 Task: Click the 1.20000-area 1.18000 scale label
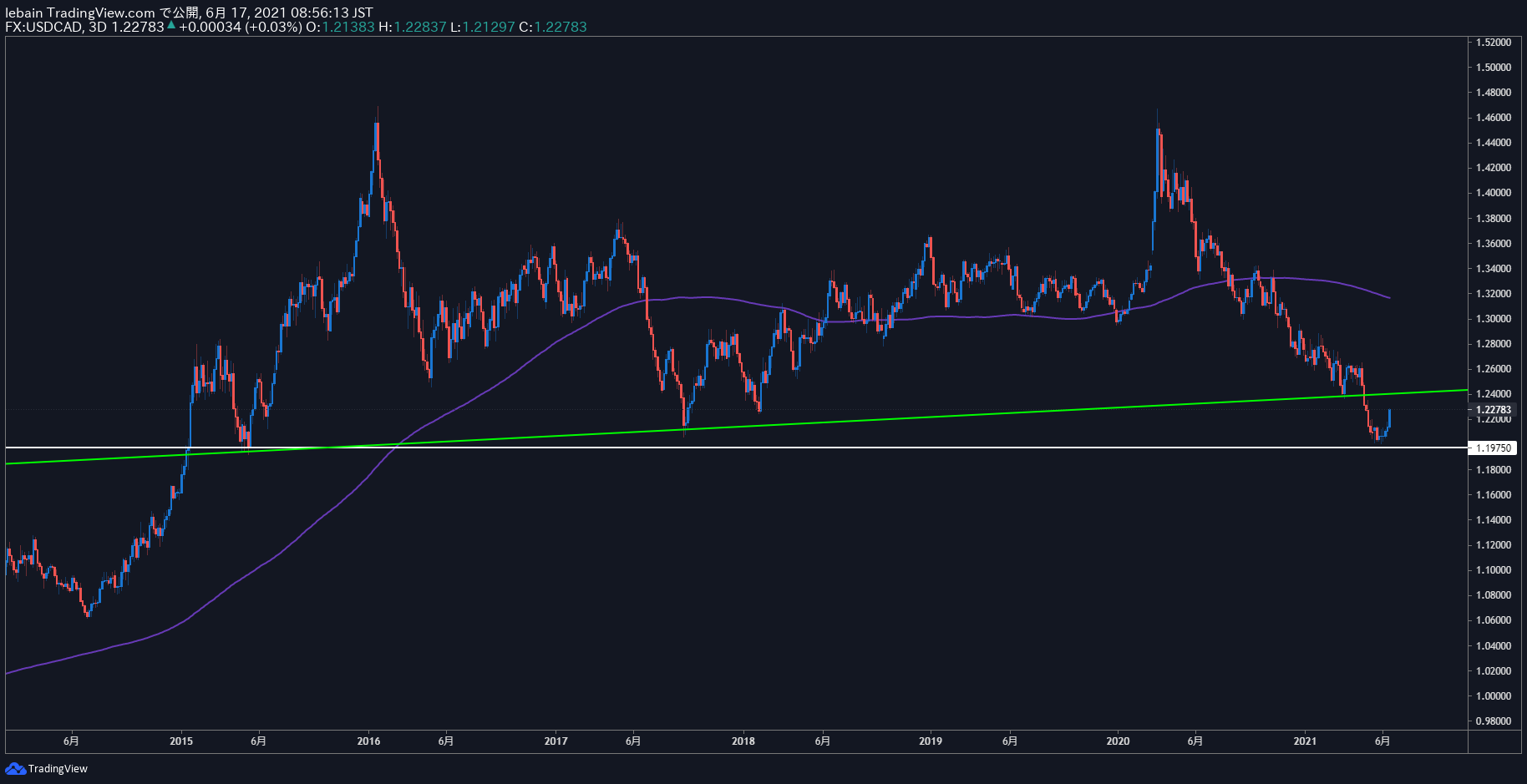(x=1494, y=470)
